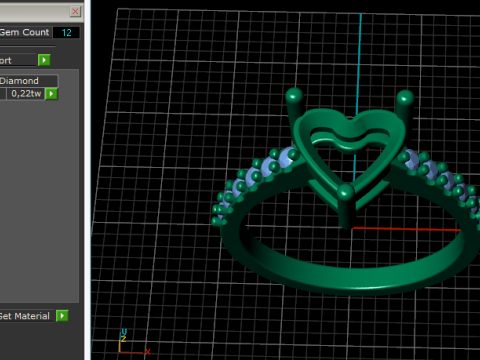This screenshot has width=480, height=360.
Task: Select the Diamond entry field
Action: click(x=29, y=81)
